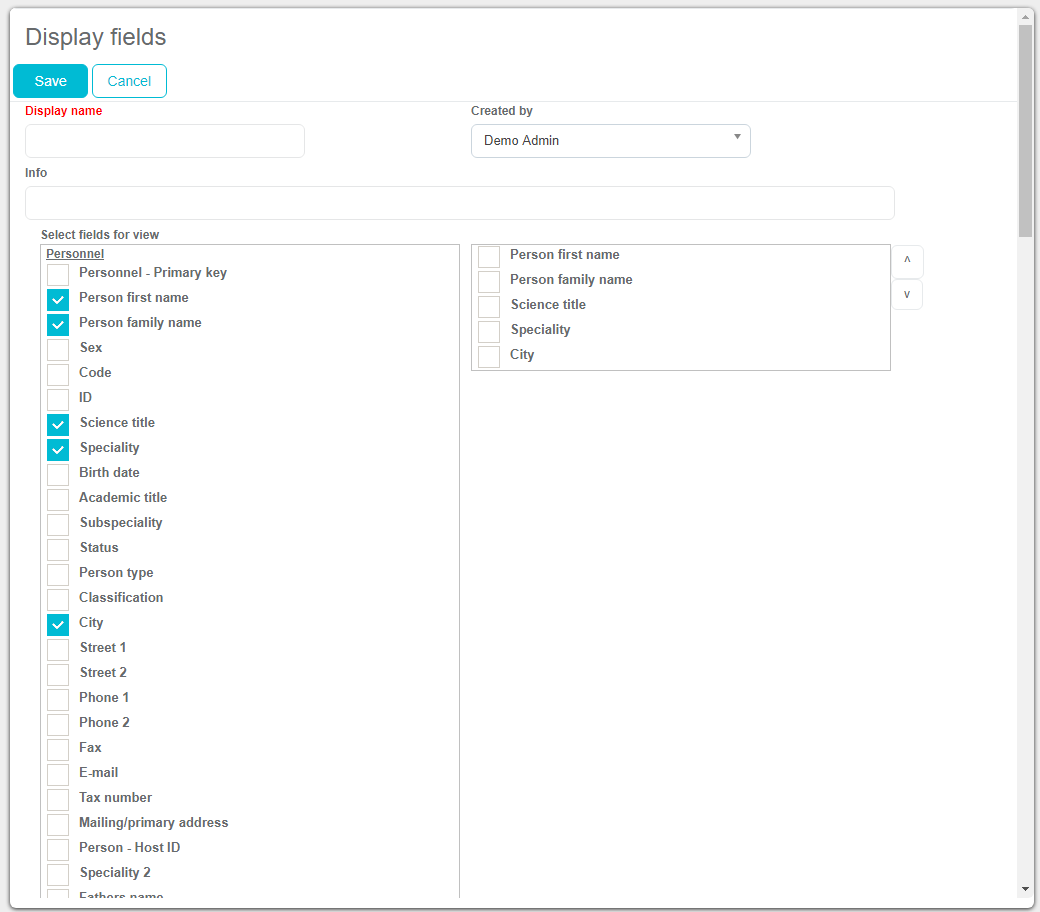This screenshot has width=1040, height=912.
Task: Click the scrollbar down arrow
Action: click(x=1025, y=889)
